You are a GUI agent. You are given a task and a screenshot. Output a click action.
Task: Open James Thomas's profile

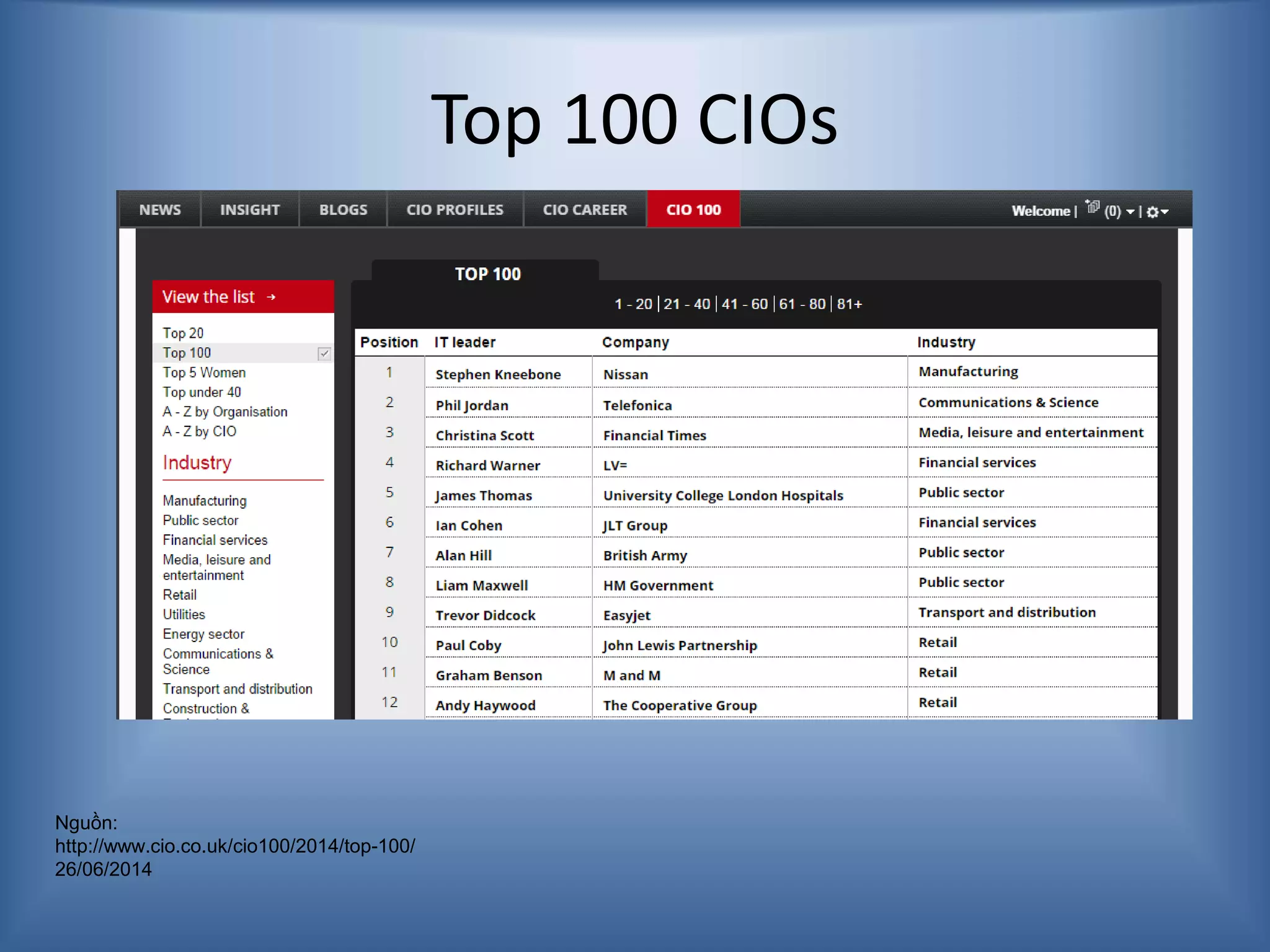click(x=483, y=496)
